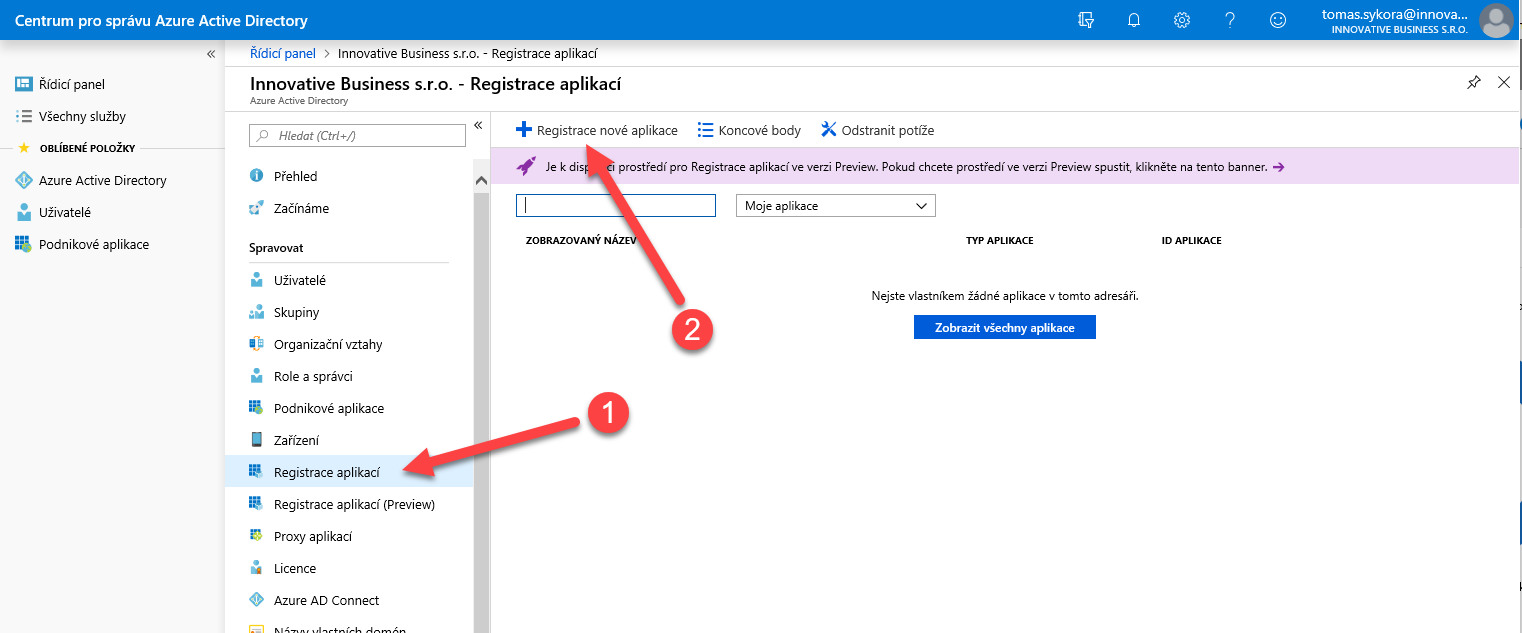The width and height of the screenshot is (1522, 633).
Task: Click the rocket icon in Preview banner
Action: click(x=526, y=166)
